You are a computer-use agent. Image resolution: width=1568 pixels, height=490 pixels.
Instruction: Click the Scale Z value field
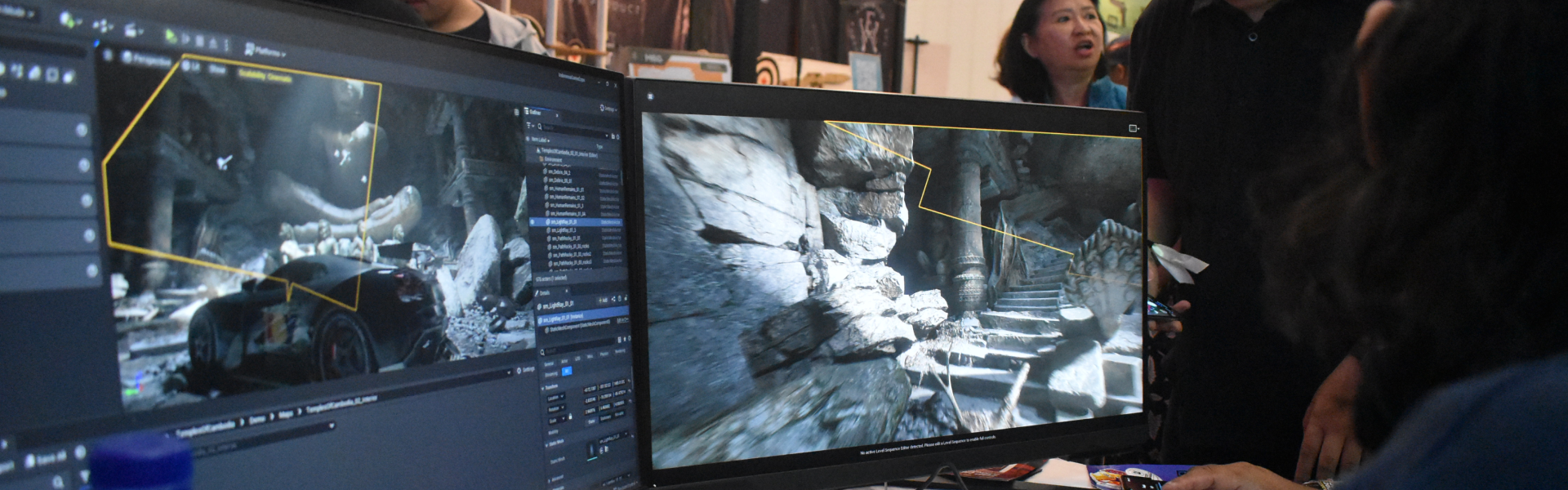(621, 403)
